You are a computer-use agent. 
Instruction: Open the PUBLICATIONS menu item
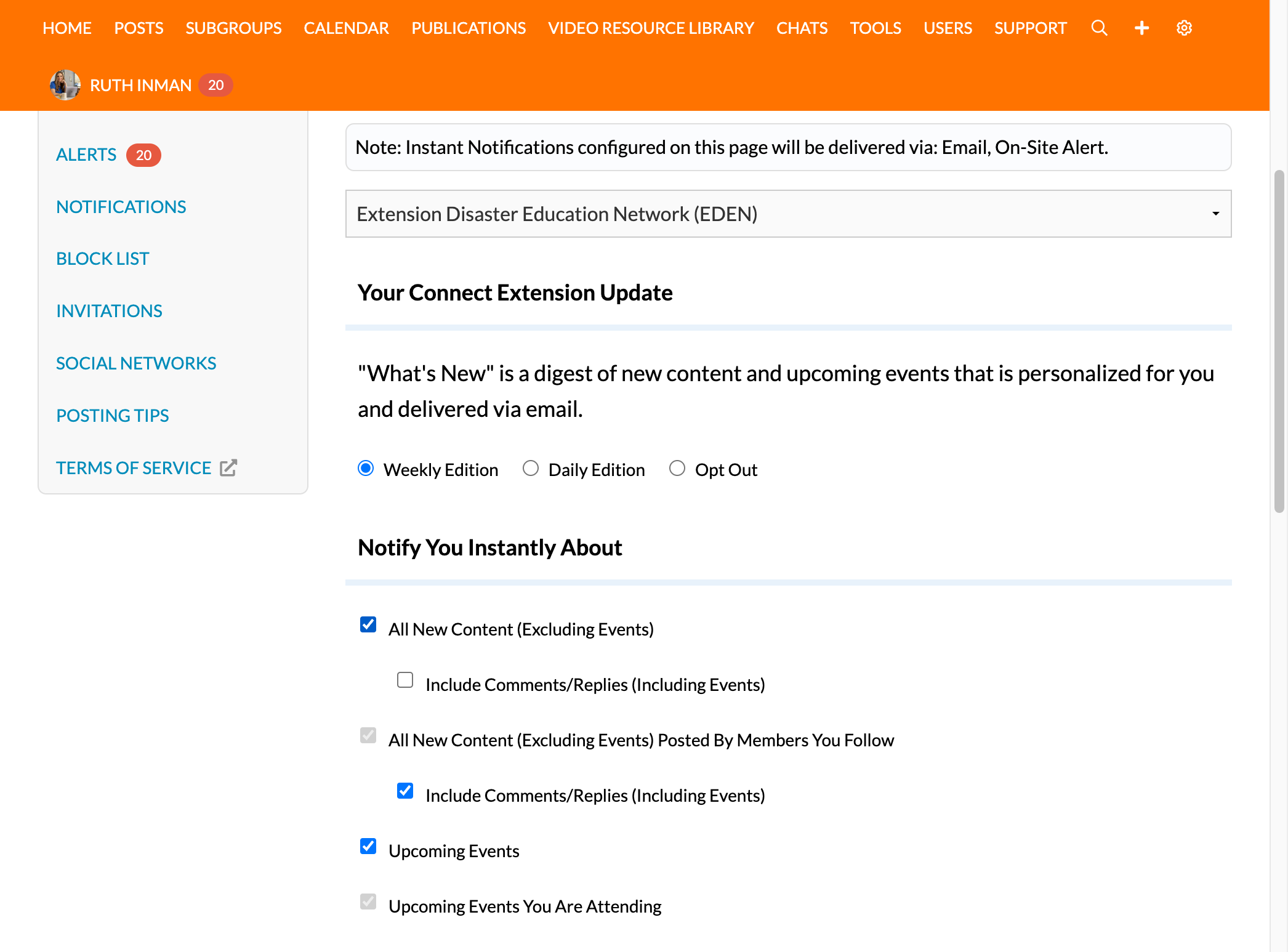[x=469, y=28]
